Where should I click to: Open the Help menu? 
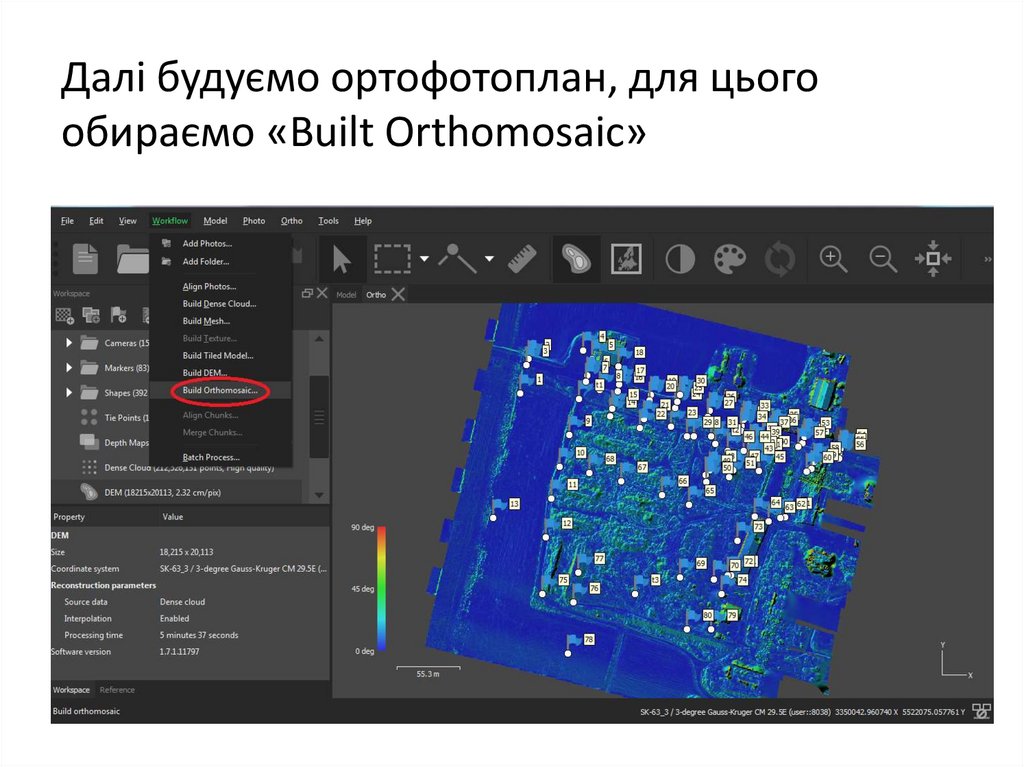click(x=363, y=221)
